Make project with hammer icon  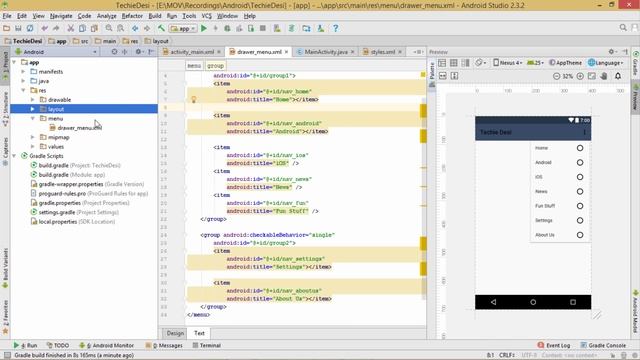click(x=161, y=28)
